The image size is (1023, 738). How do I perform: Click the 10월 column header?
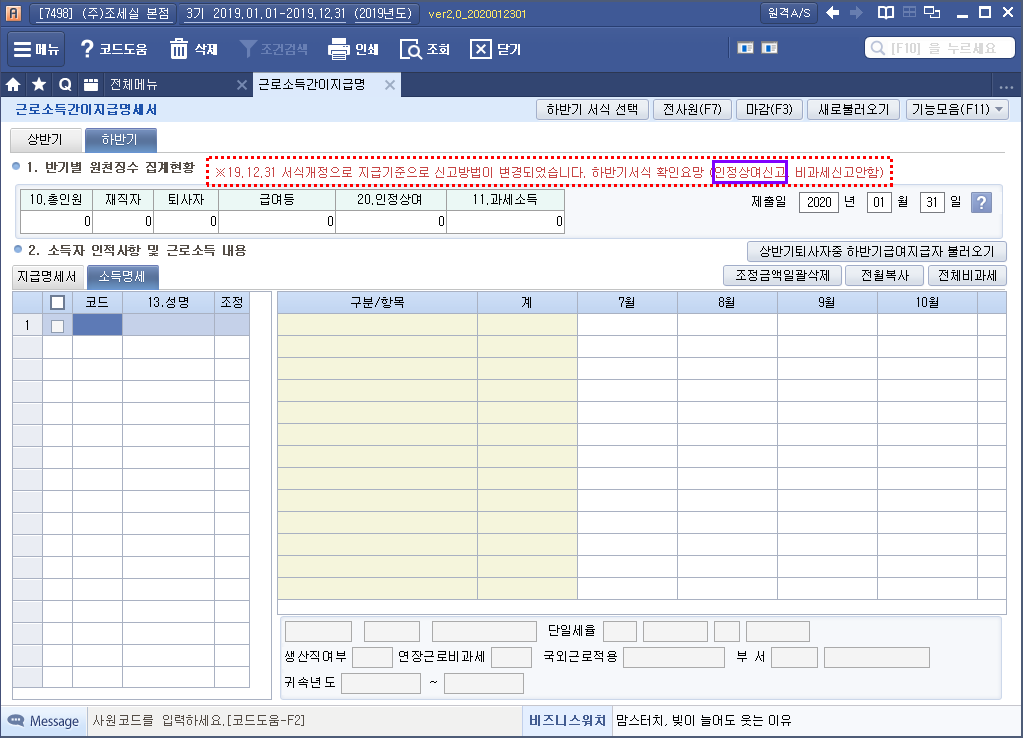pos(927,302)
